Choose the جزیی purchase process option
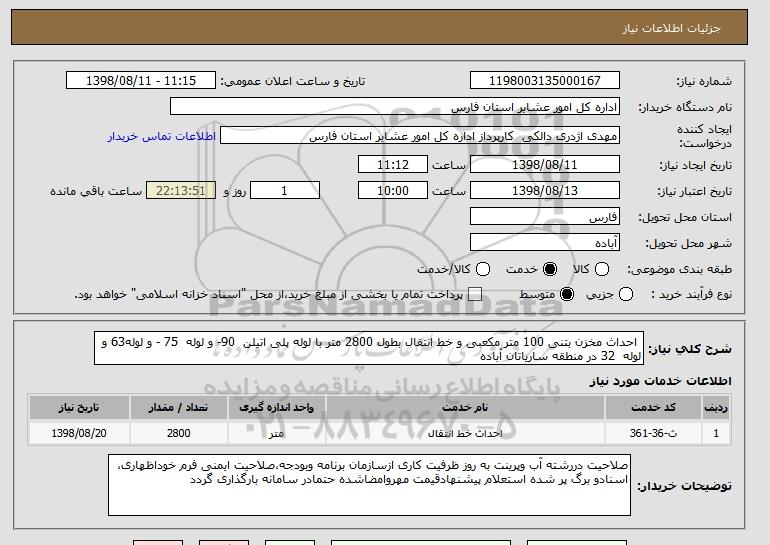Image resolution: width=770 pixels, height=545 pixels. [626, 295]
